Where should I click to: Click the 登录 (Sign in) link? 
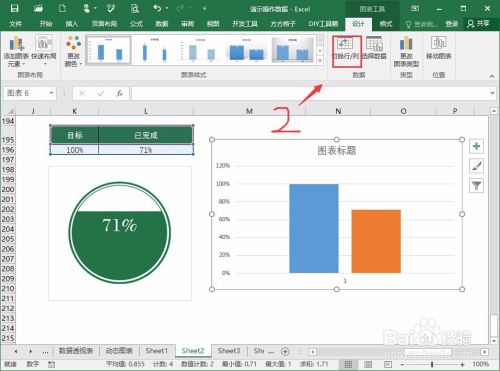click(x=452, y=24)
